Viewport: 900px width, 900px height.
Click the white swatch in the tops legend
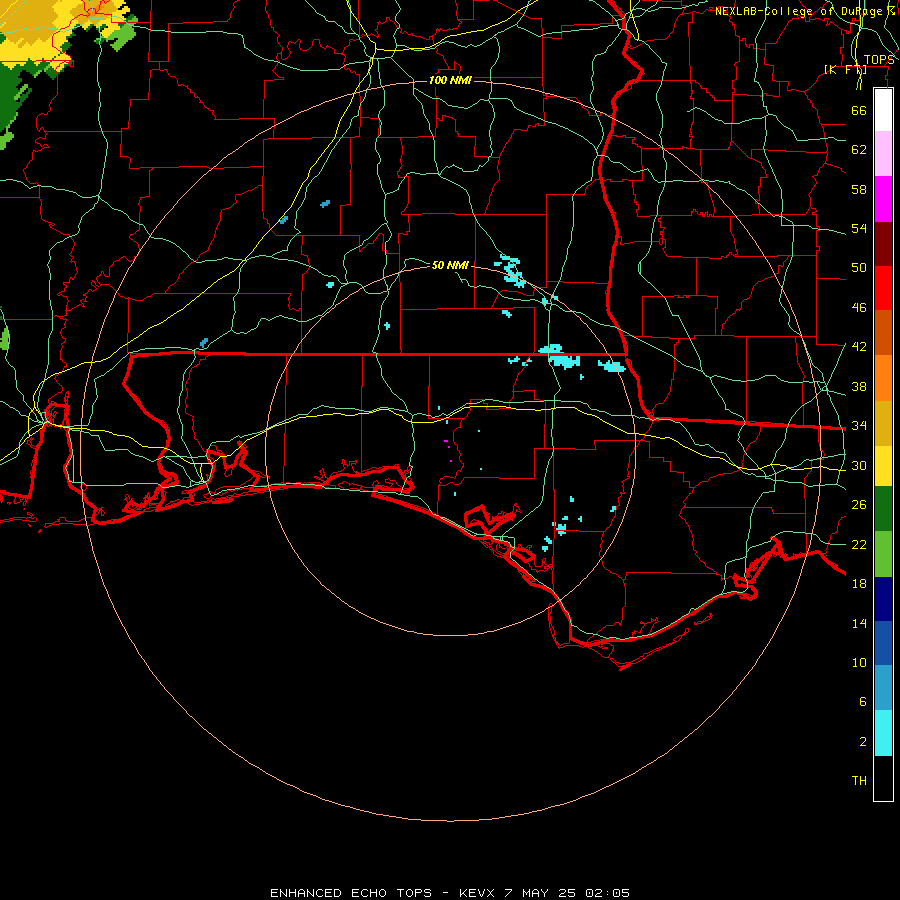click(x=883, y=110)
